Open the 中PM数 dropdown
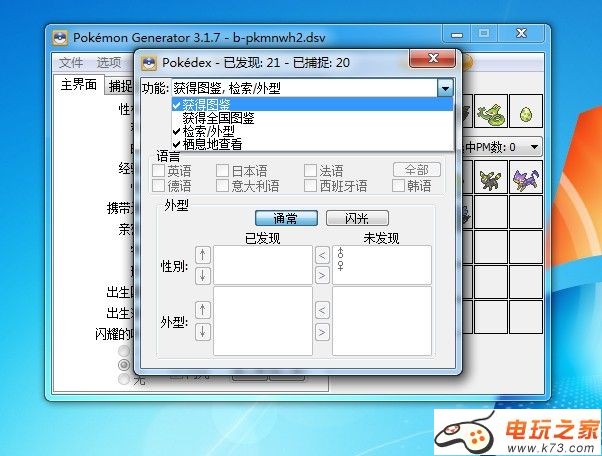The width and height of the screenshot is (602, 456). (534, 147)
